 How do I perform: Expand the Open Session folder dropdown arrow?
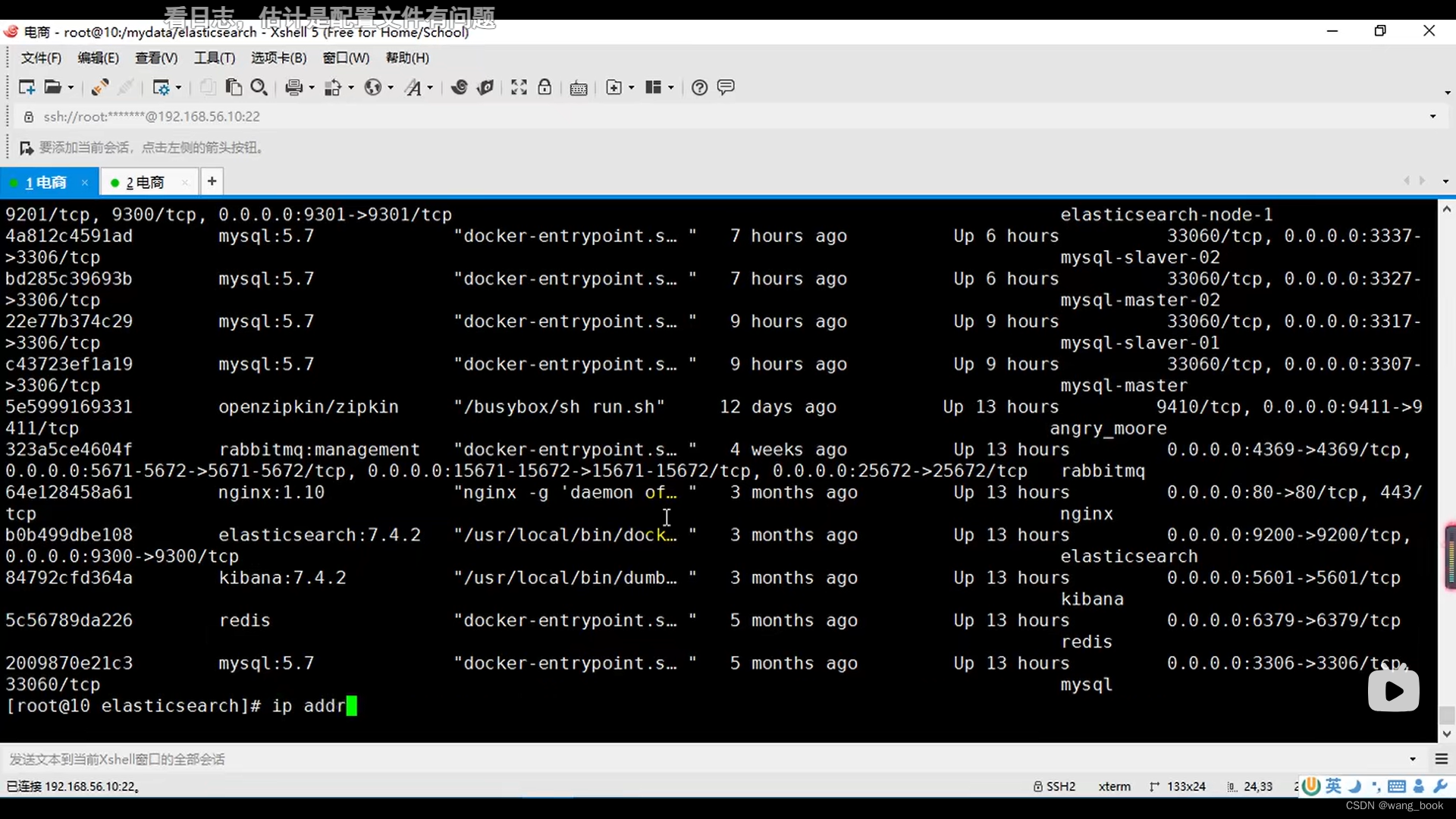(x=71, y=88)
